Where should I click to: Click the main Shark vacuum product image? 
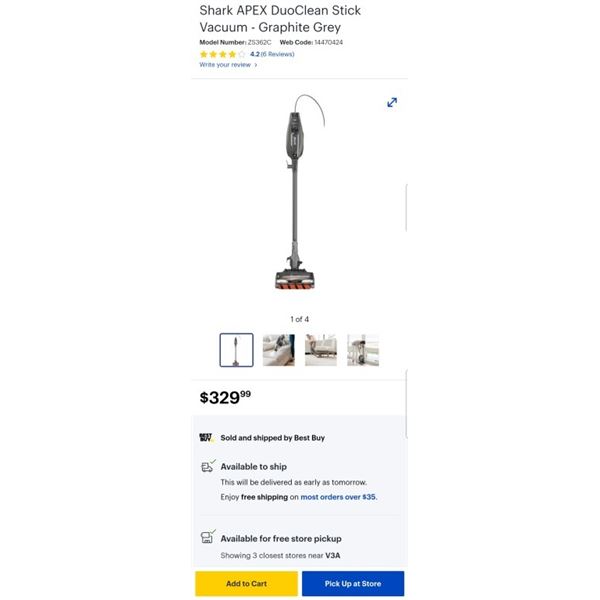(x=299, y=191)
